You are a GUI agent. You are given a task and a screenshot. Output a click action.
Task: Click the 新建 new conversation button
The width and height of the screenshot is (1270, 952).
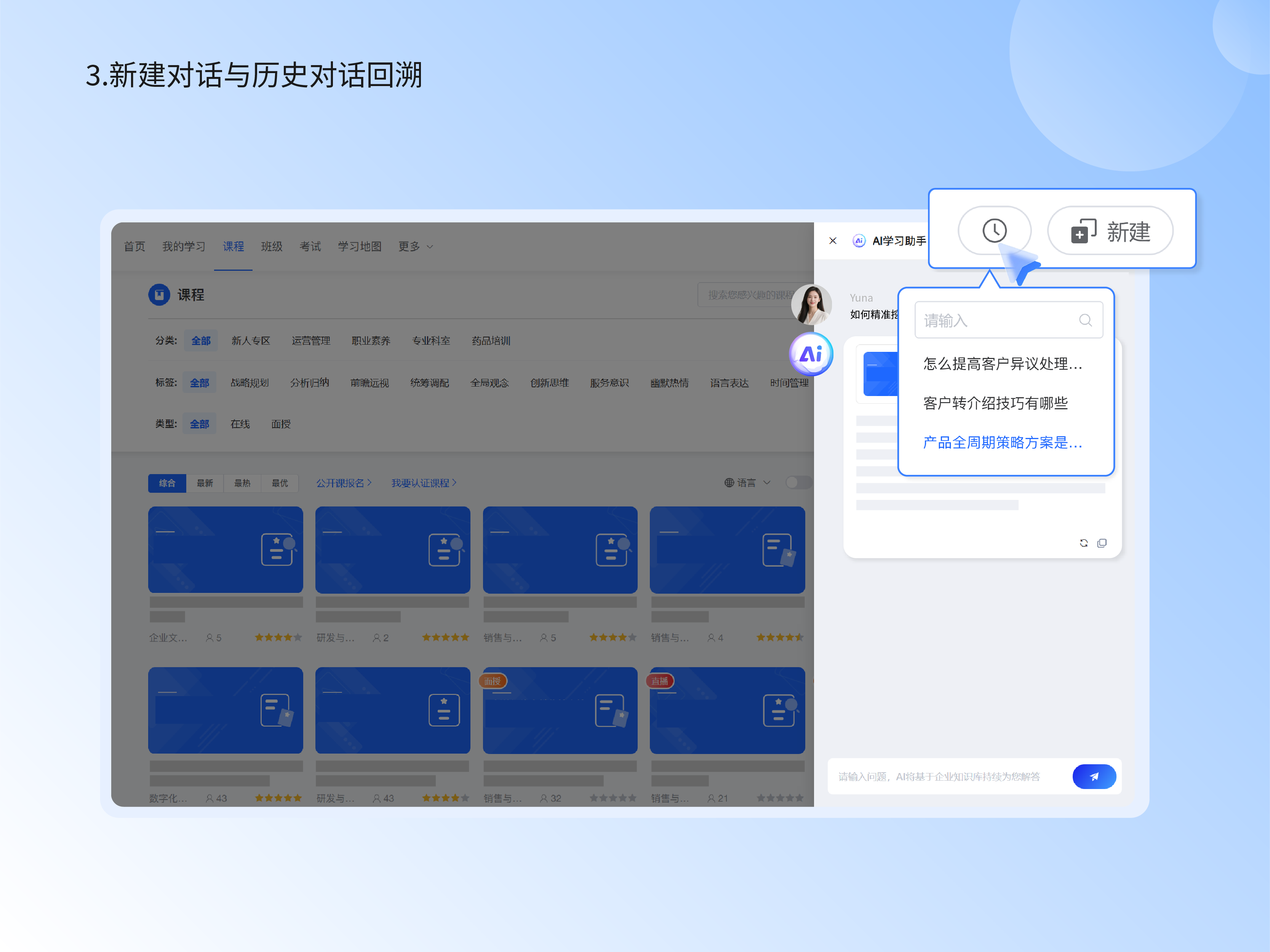[1110, 231]
